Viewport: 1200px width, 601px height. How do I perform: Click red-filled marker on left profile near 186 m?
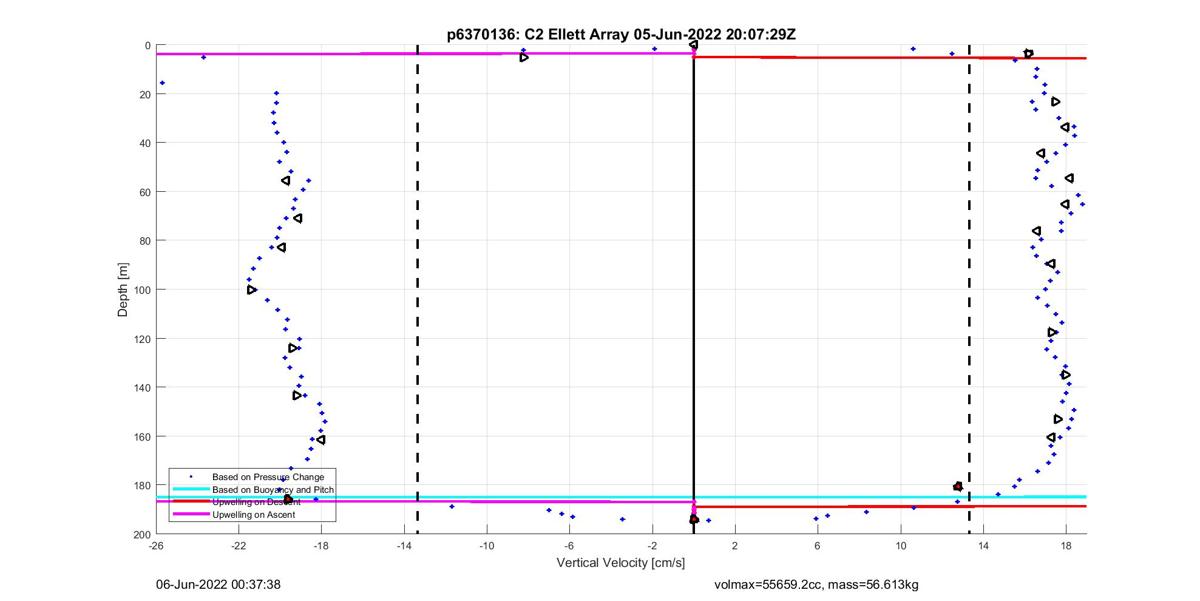pyautogui.click(x=288, y=499)
